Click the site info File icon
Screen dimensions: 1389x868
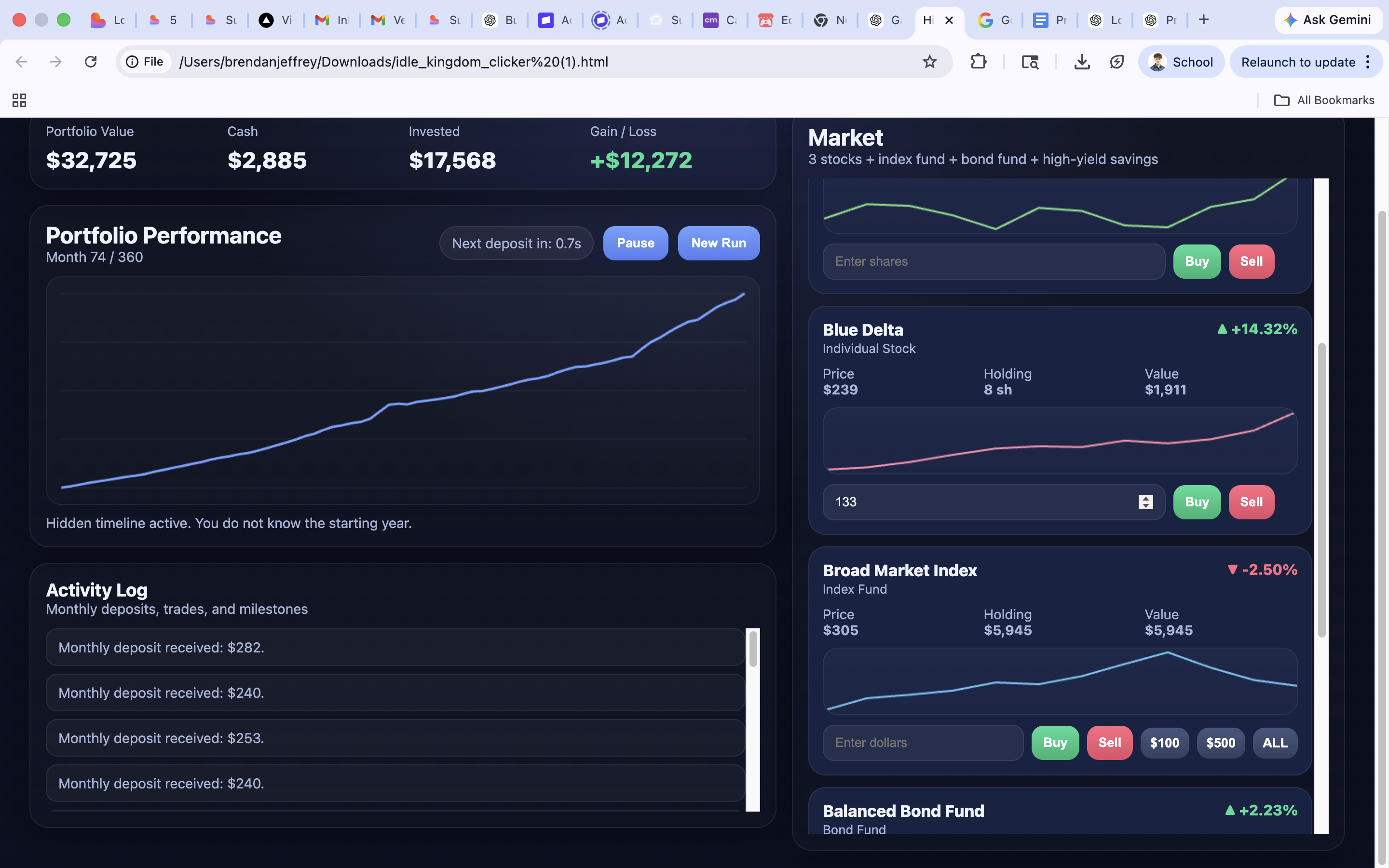tap(145, 61)
